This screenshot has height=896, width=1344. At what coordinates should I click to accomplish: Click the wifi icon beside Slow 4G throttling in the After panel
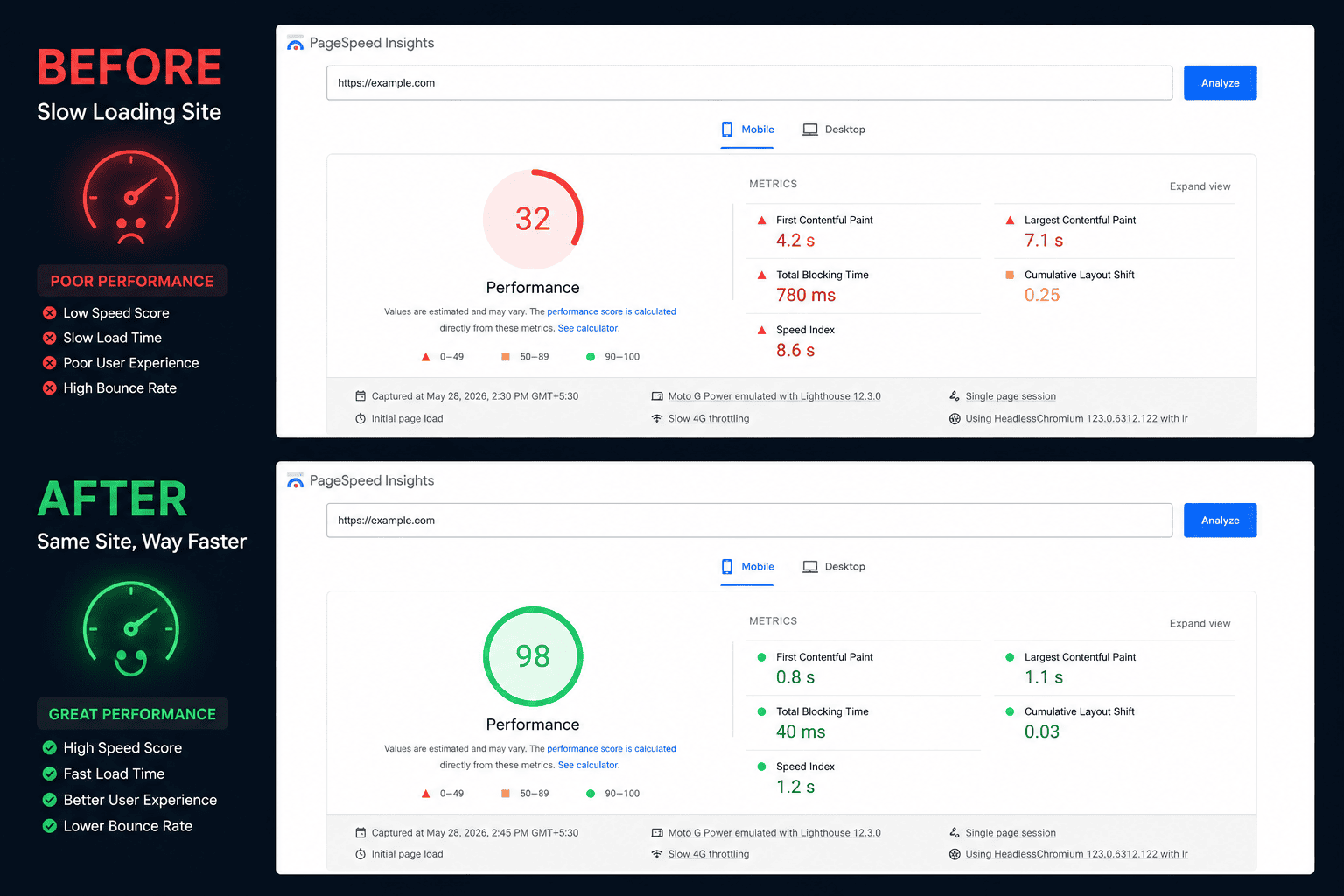tap(657, 854)
